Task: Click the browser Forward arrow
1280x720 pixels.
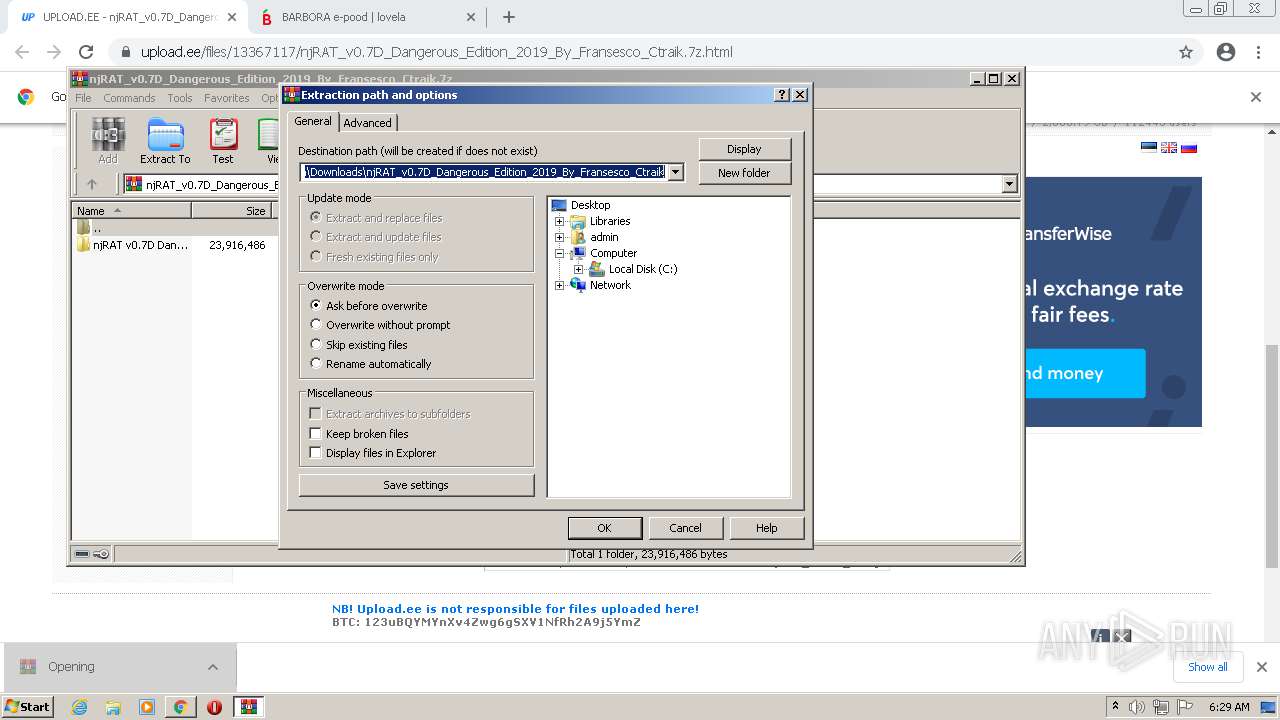Action: coord(54,52)
